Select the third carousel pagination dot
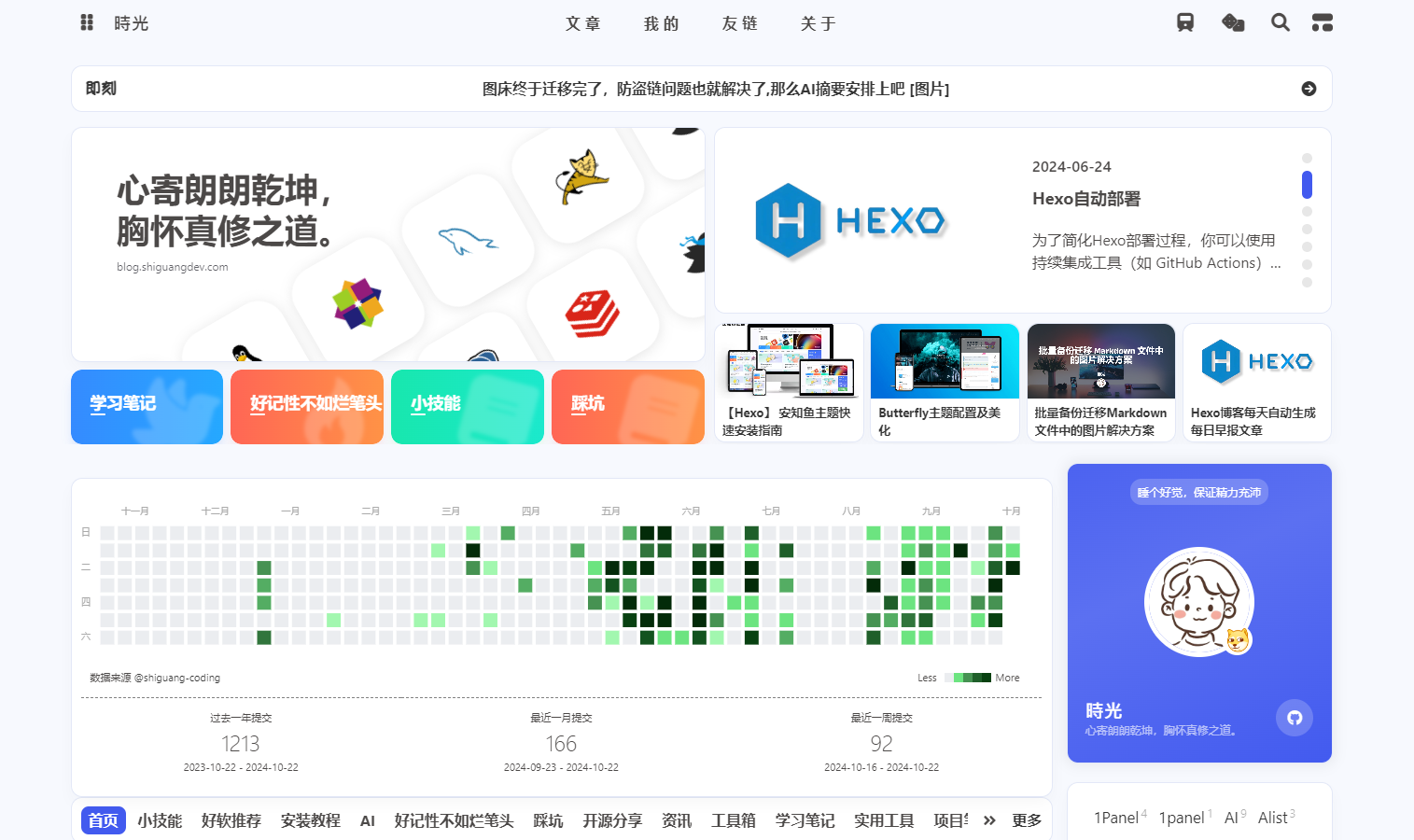 (1307, 212)
